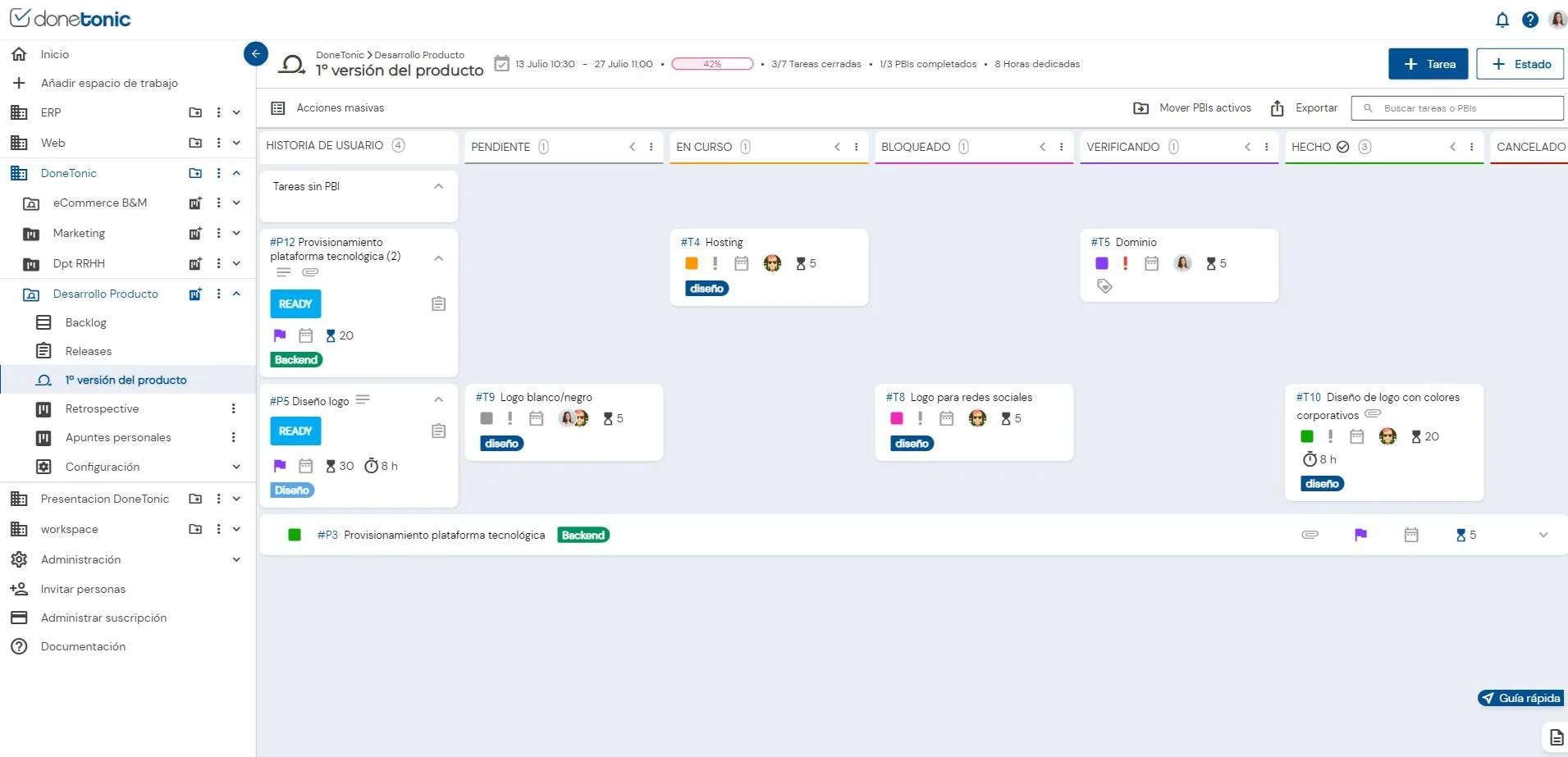Collapse the PENDIENTE column arrow

tap(632, 147)
